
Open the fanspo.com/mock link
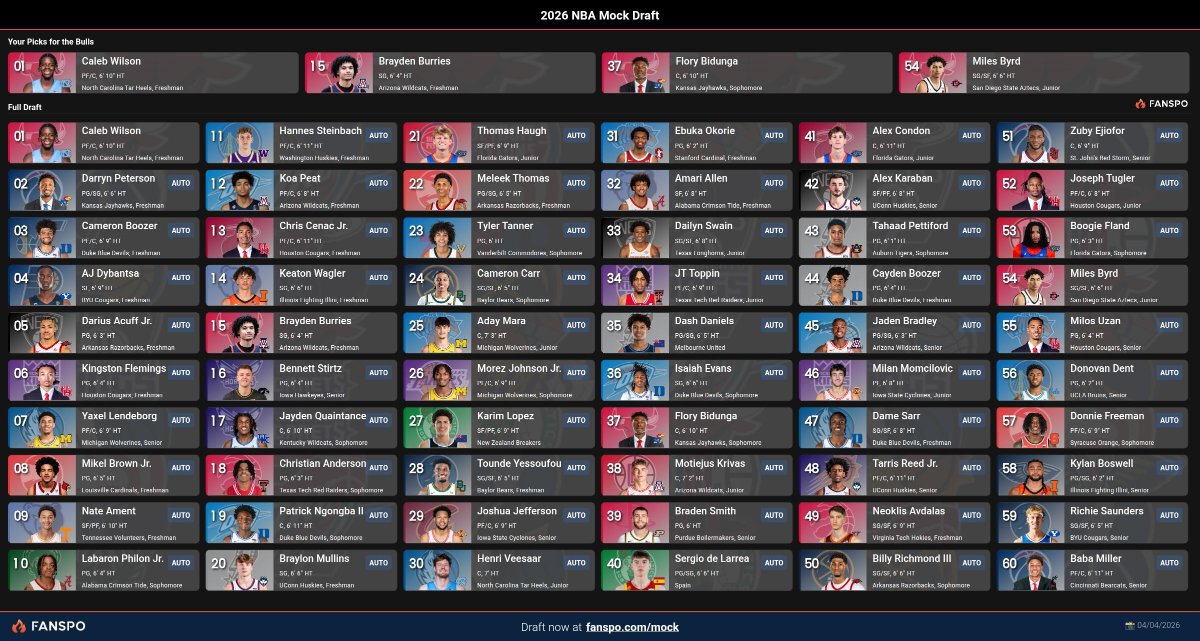(x=632, y=627)
